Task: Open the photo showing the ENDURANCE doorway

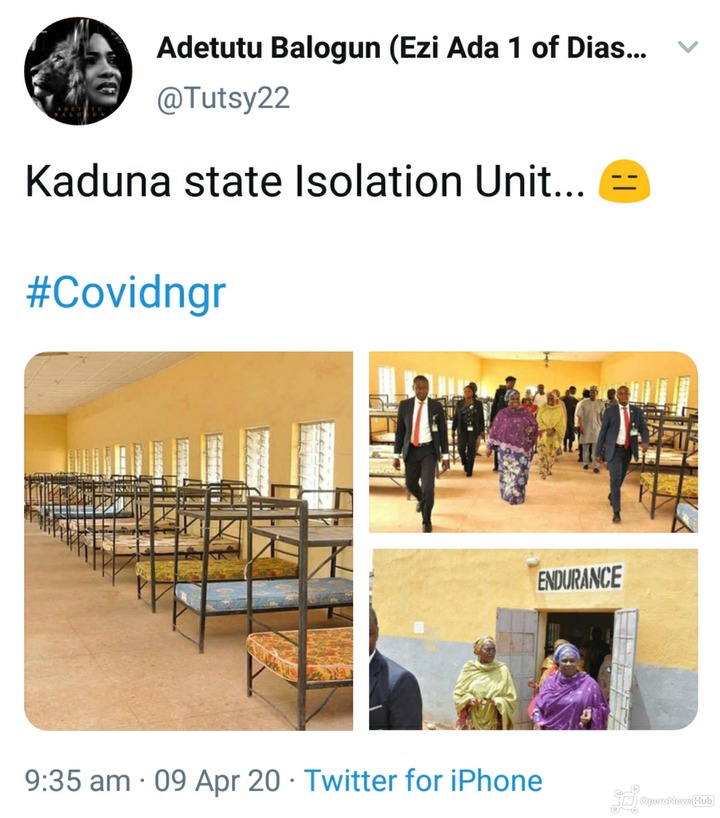Action: 533,639
